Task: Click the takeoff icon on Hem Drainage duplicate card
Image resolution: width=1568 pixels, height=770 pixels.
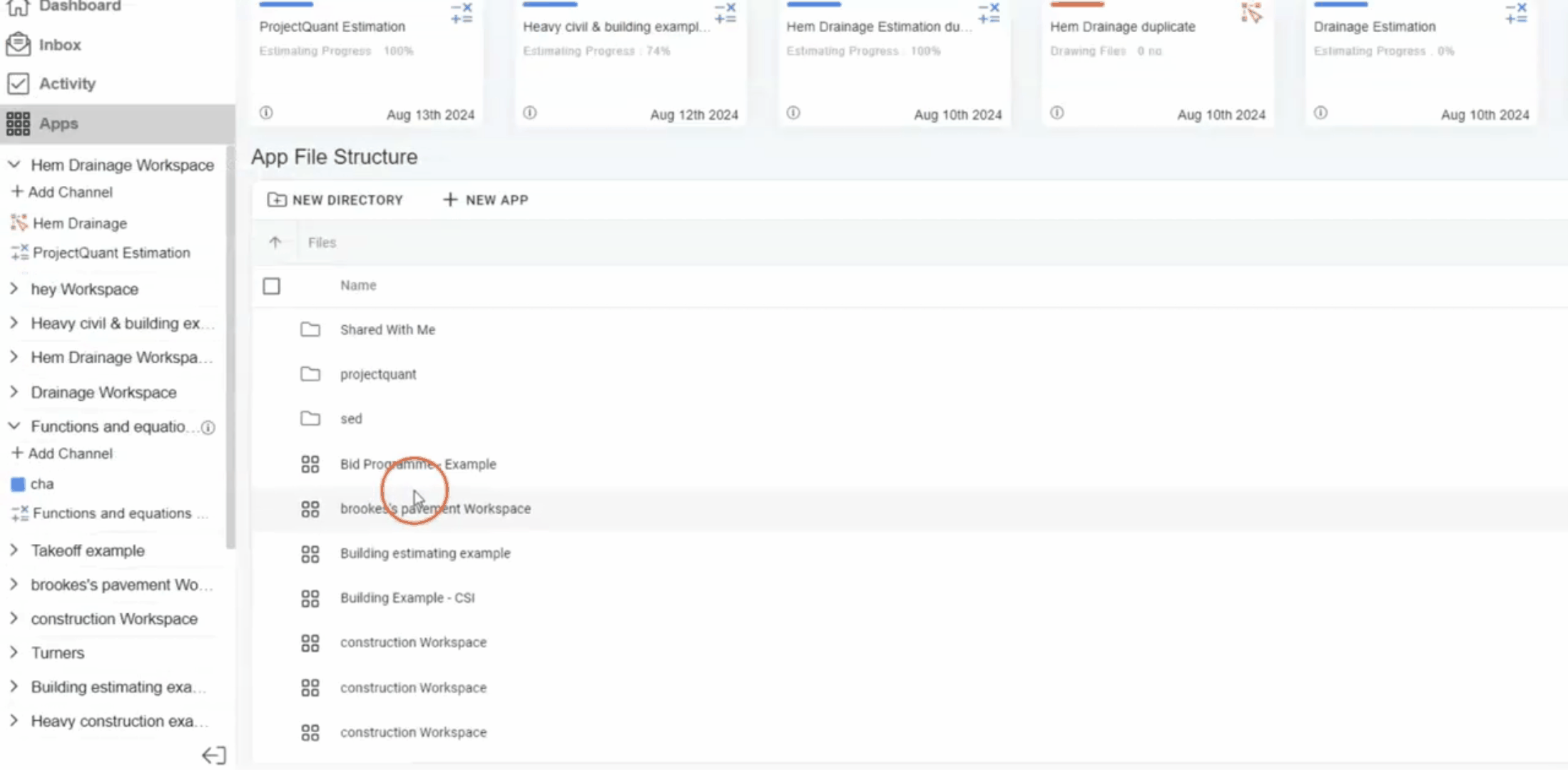Action: (x=1251, y=13)
